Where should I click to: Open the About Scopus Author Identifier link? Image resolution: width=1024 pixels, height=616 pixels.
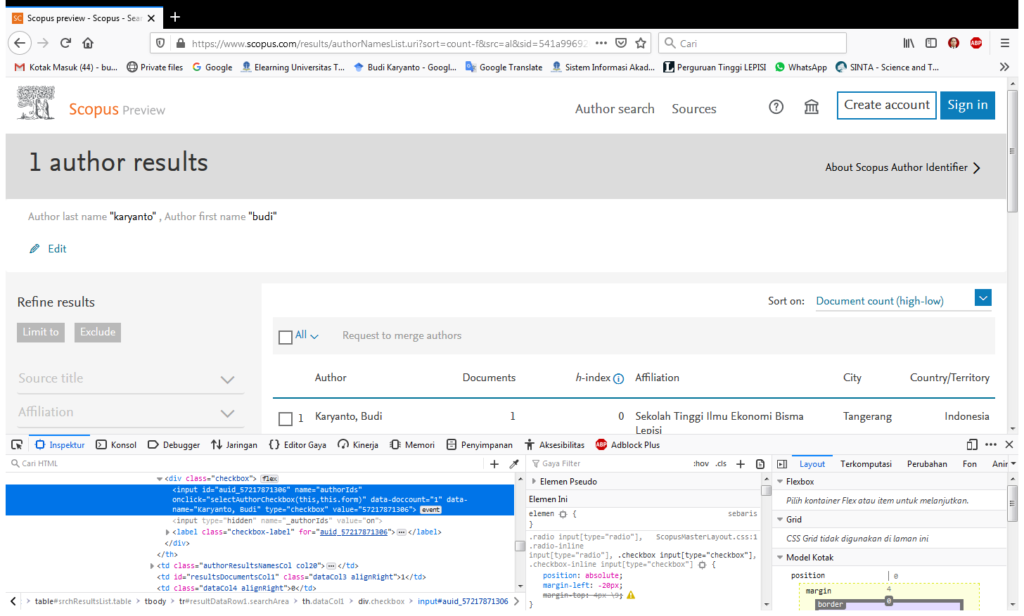[x=902, y=168]
